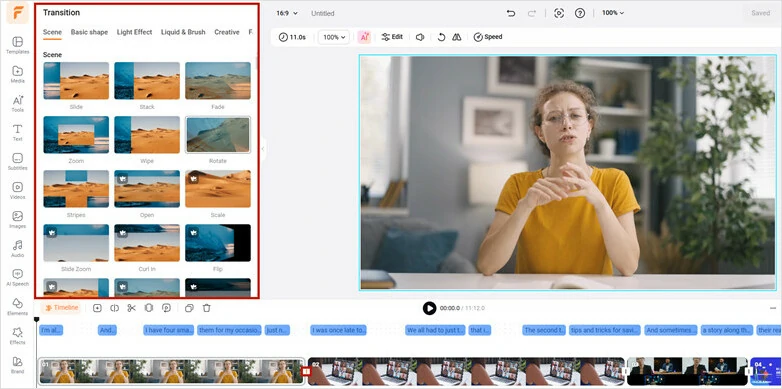Open the Videos sidebar panel
Image resolution: width=782 pixels, height=389 pixels.
pos(17,190)
